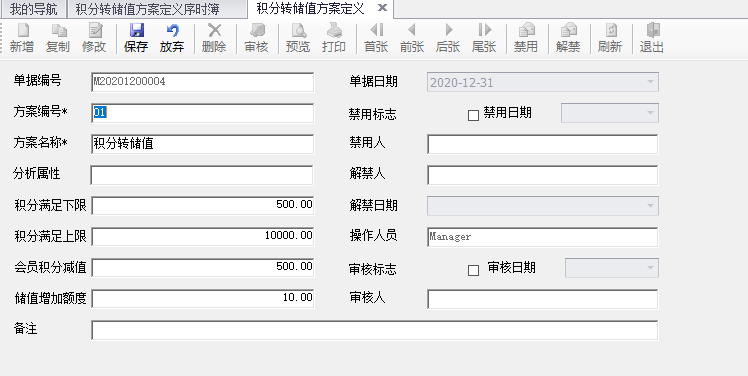Viewport: 748px width, 376px height.
Task: Click the 放弃 discard icon
Action: pos(172,31)
